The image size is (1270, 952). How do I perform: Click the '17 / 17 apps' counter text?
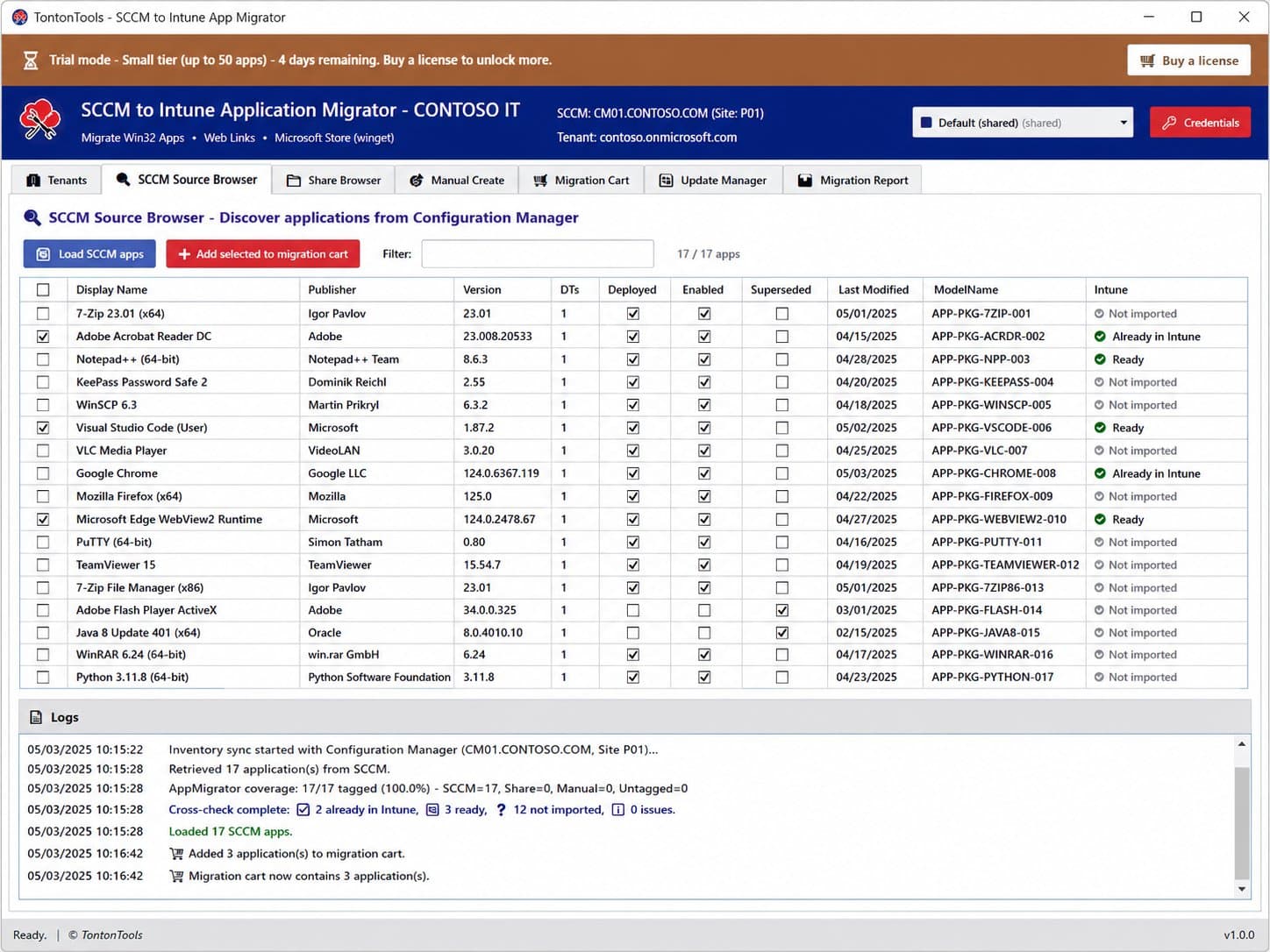[x=709, y=254]
